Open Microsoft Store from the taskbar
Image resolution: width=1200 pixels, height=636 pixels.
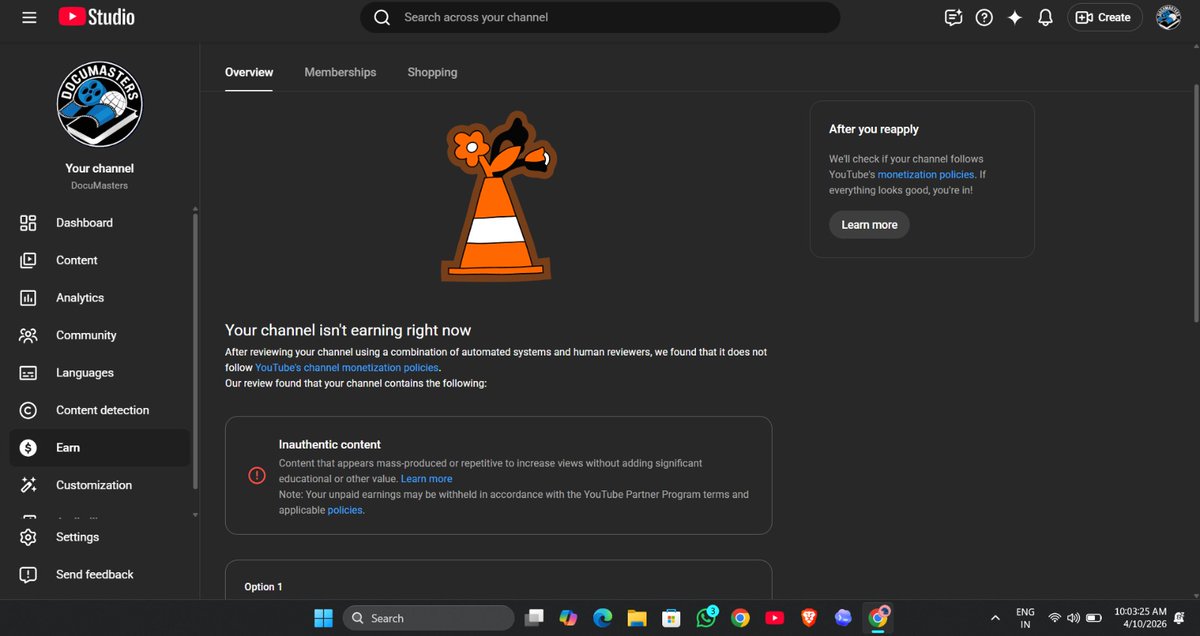coord(671,618)
